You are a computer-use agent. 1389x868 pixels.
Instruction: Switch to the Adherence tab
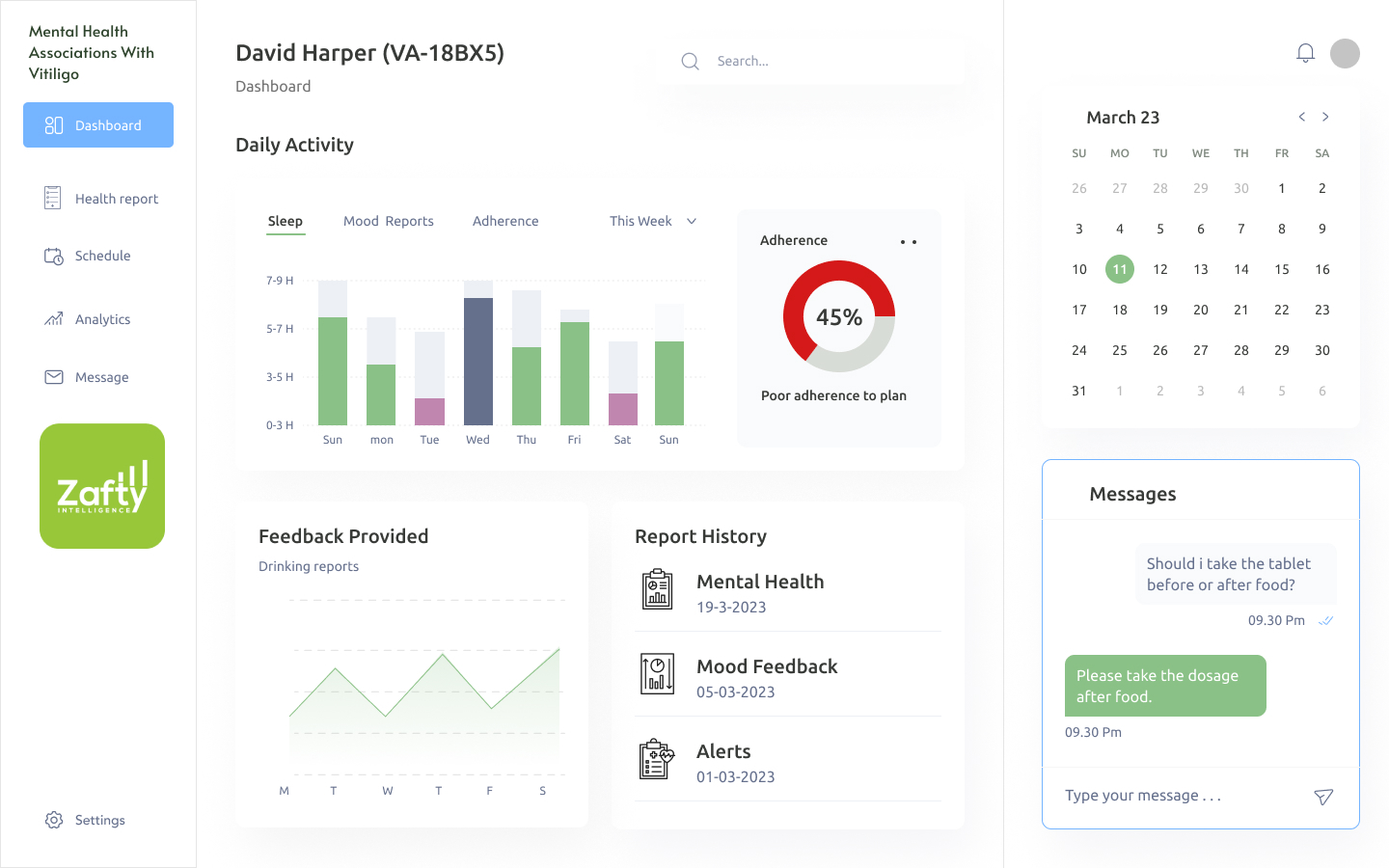click(505, 221)
